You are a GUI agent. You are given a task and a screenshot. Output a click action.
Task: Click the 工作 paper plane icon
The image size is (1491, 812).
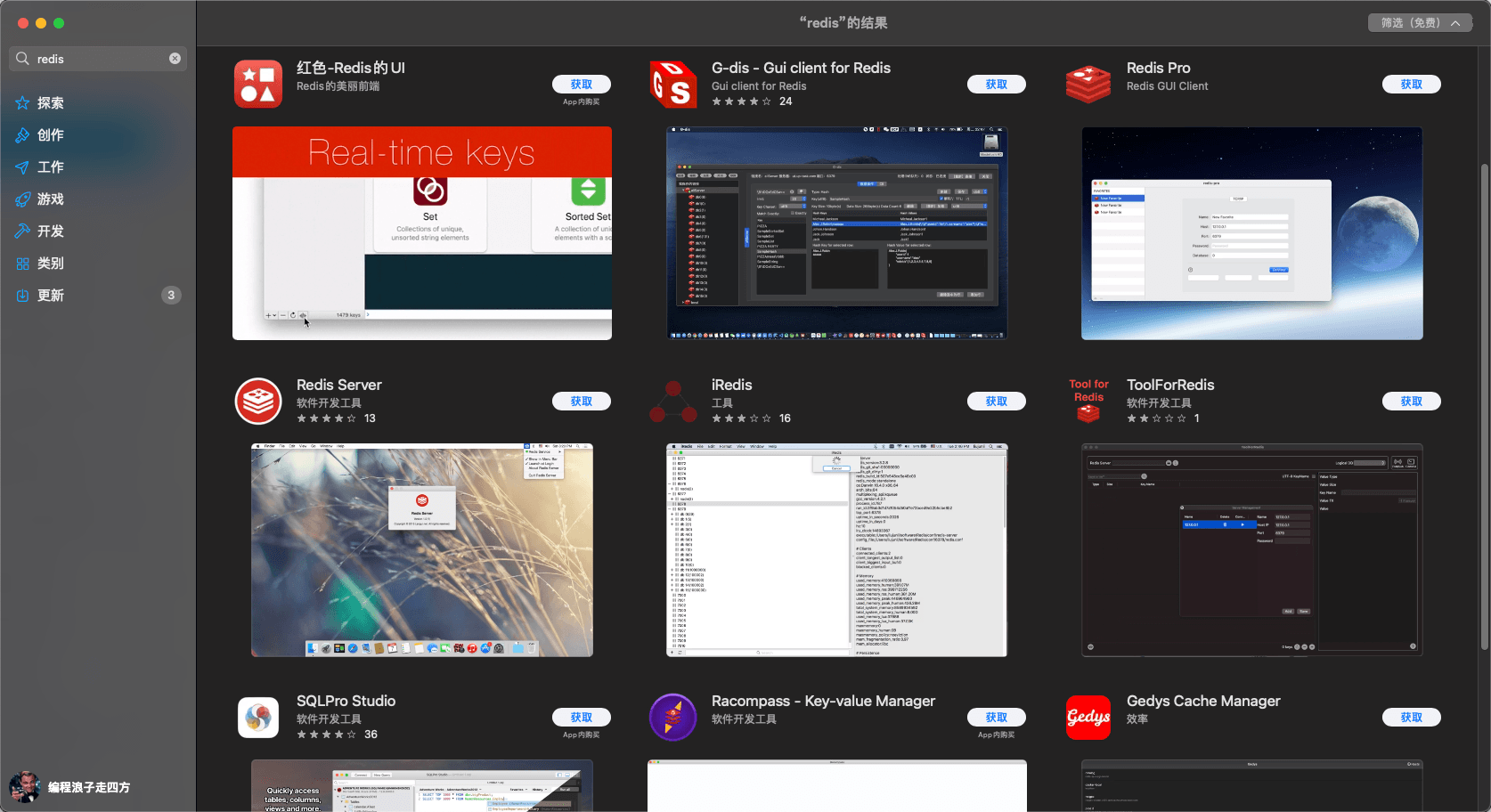pos(22,167)
